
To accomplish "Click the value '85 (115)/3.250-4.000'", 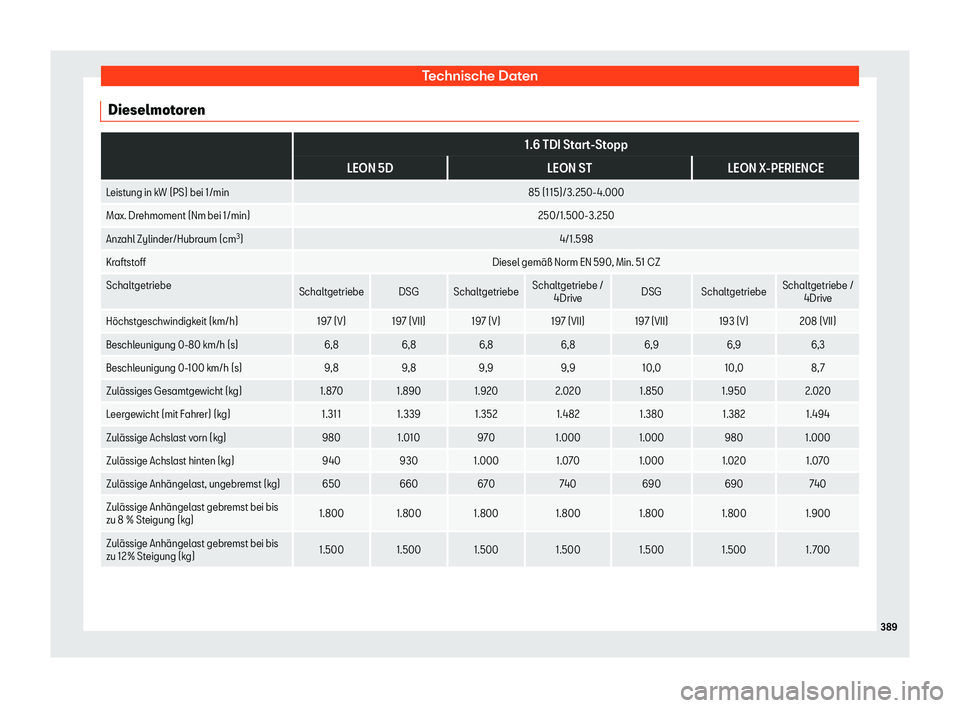I will pos(576,192).
